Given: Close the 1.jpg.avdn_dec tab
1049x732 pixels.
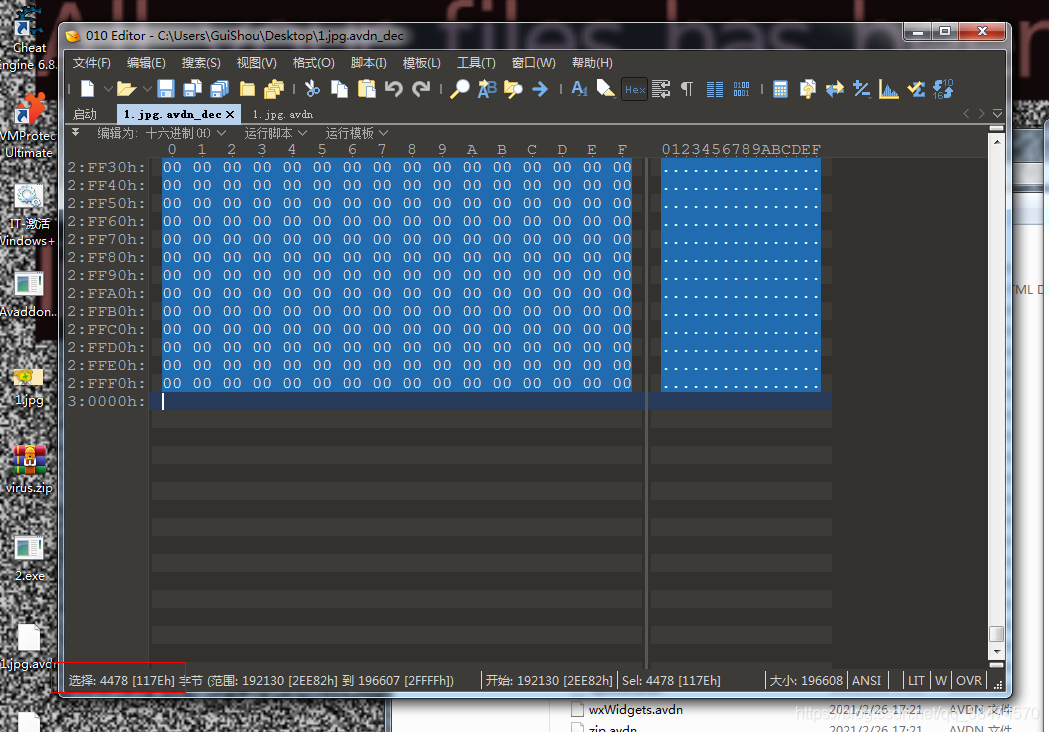Looking at the screenshot, I should pos(229,114).
